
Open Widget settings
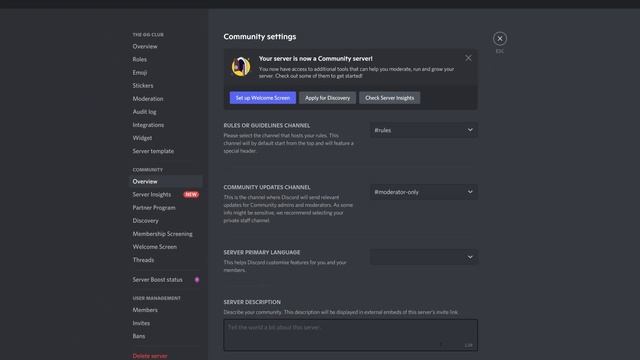(142, 138)
